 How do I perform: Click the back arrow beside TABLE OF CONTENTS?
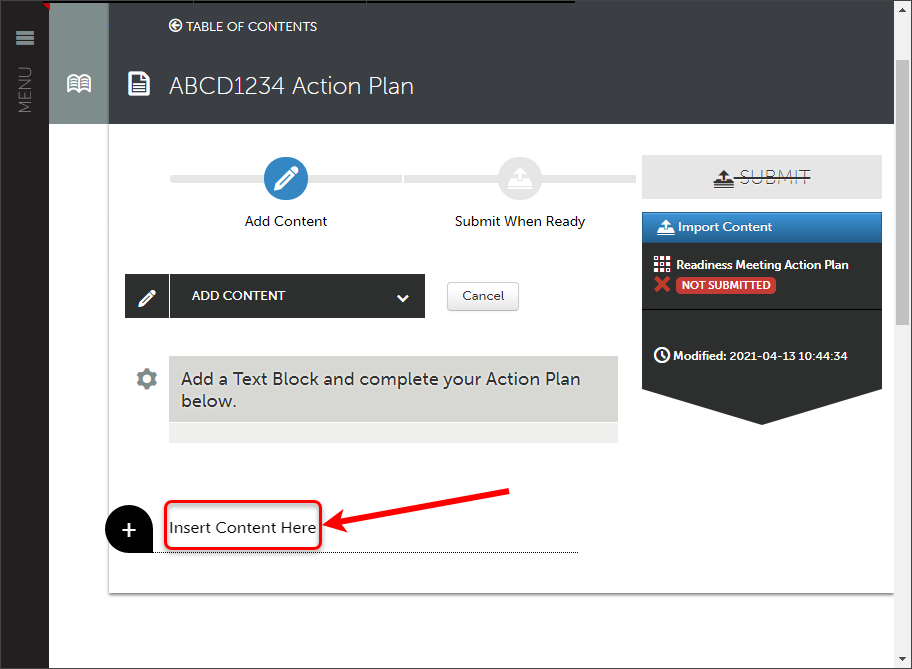175,26
